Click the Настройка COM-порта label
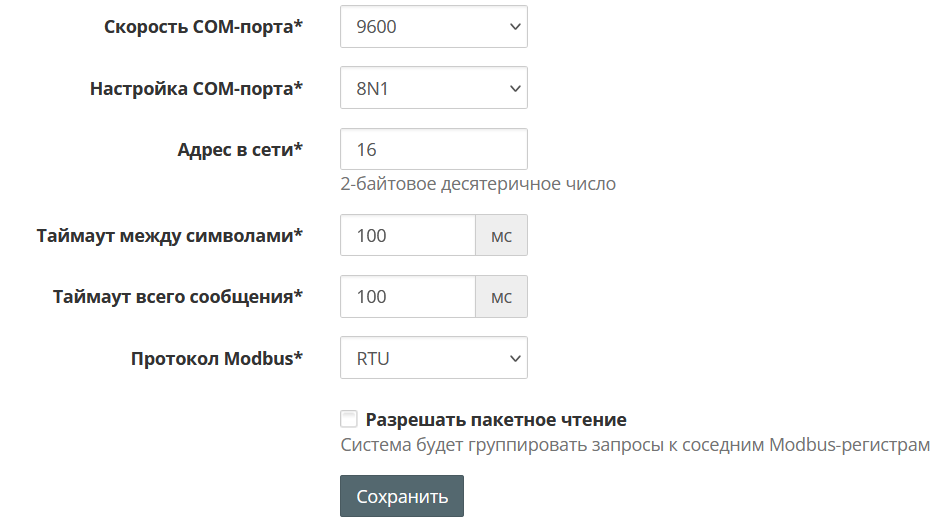Viewport: 936px width, 524px height. point(196,88)
